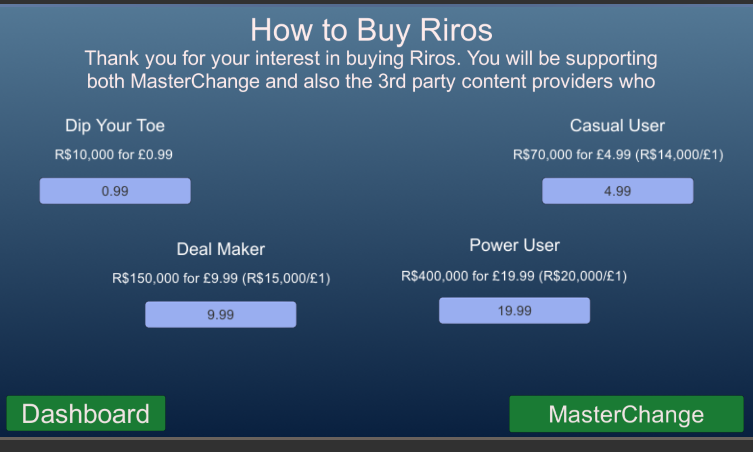
Task: Click the 0.99 purchase button
Action: point(115,191)
